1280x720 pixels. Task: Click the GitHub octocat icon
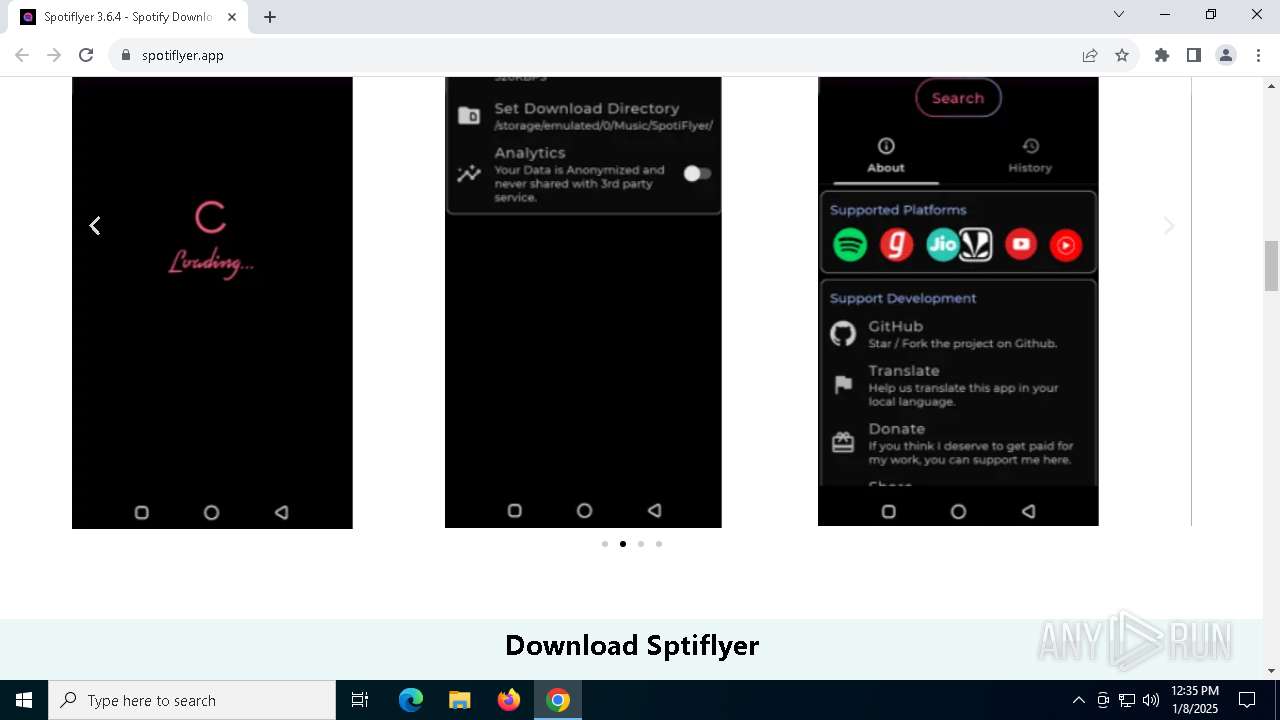coord(843,334)
